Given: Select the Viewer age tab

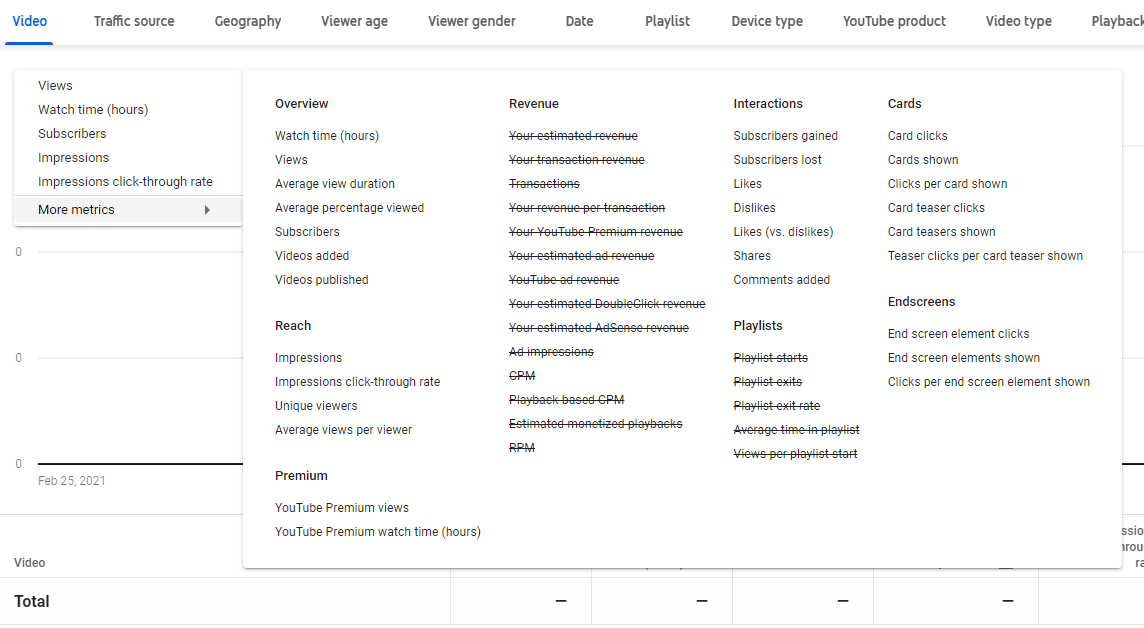Looking at the screenshot, I should point(354,20).
